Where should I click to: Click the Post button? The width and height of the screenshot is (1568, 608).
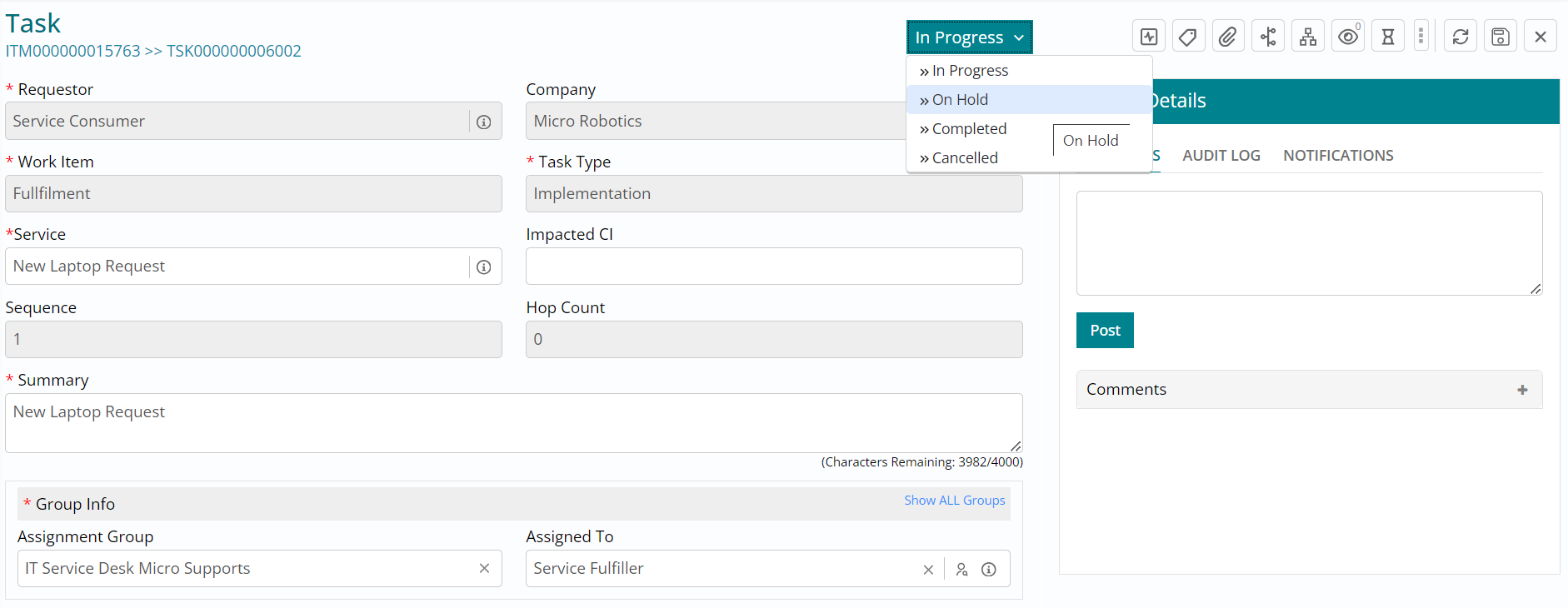click(x=1105, y=331)
